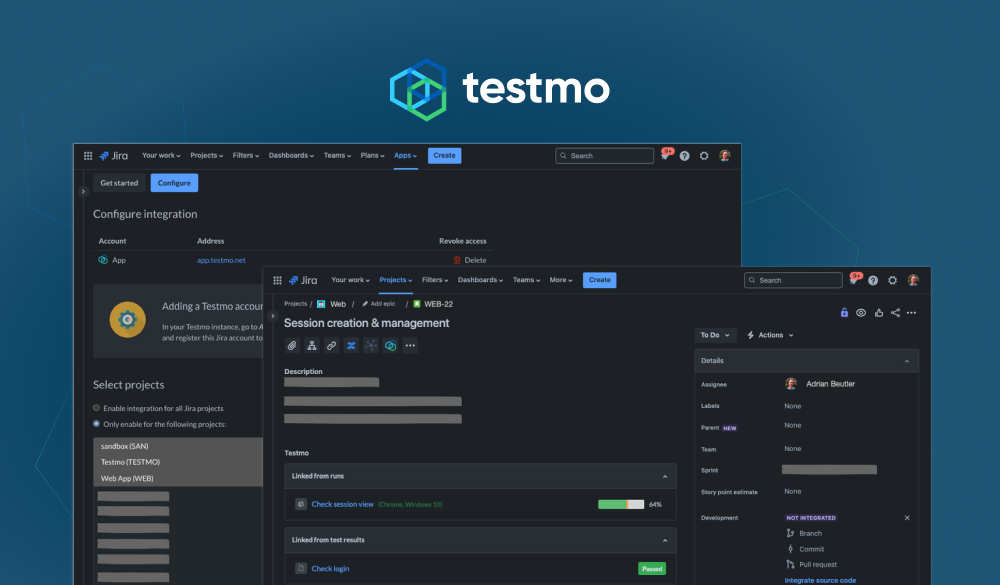Click the Branch icon under Development
This screenshot has width=1000, height=585.
coord(790,533)
